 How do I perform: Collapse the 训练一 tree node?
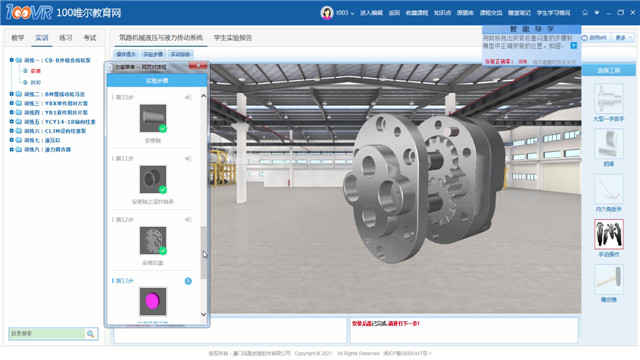pos(11,60)
